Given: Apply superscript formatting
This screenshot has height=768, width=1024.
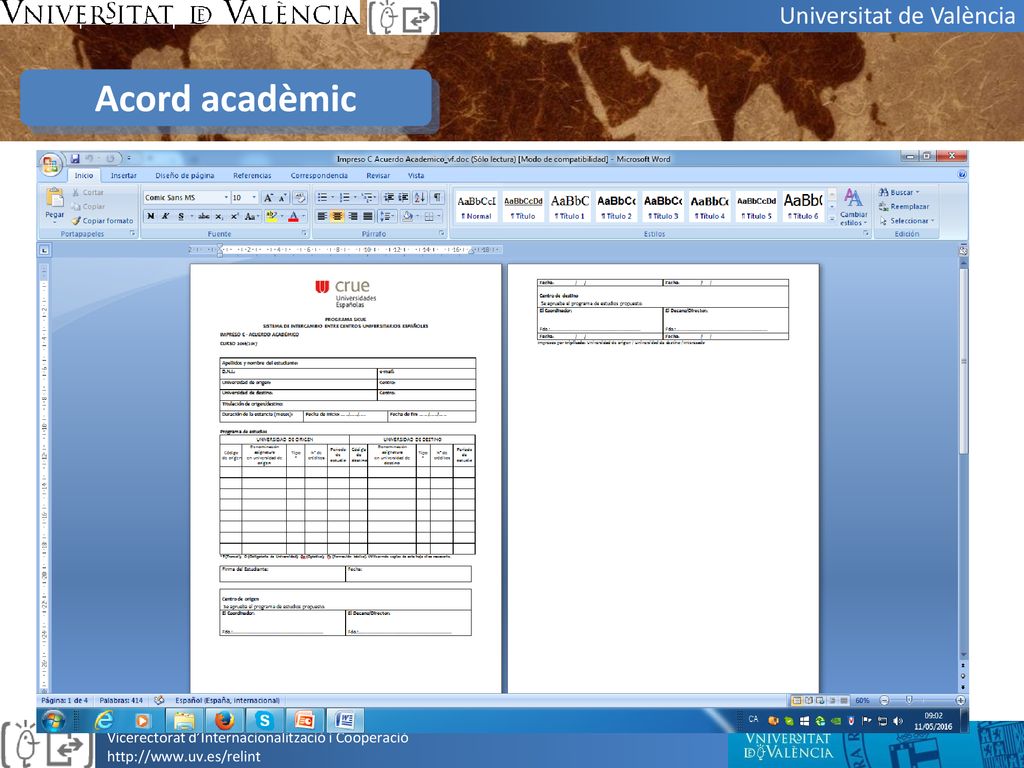Looking at the screenshot, I should pos(234,216).
